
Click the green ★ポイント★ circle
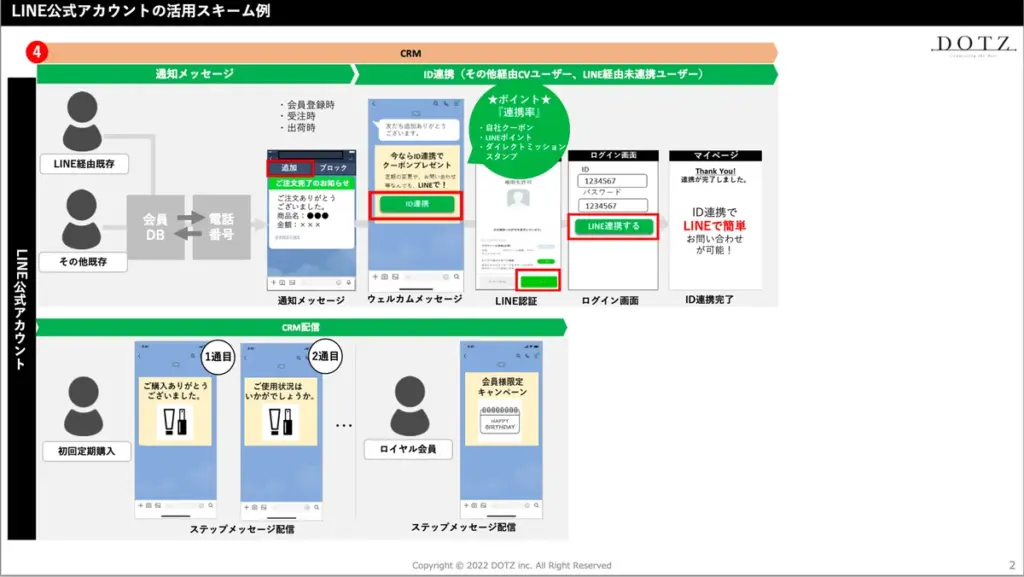(x=520, y=129)
